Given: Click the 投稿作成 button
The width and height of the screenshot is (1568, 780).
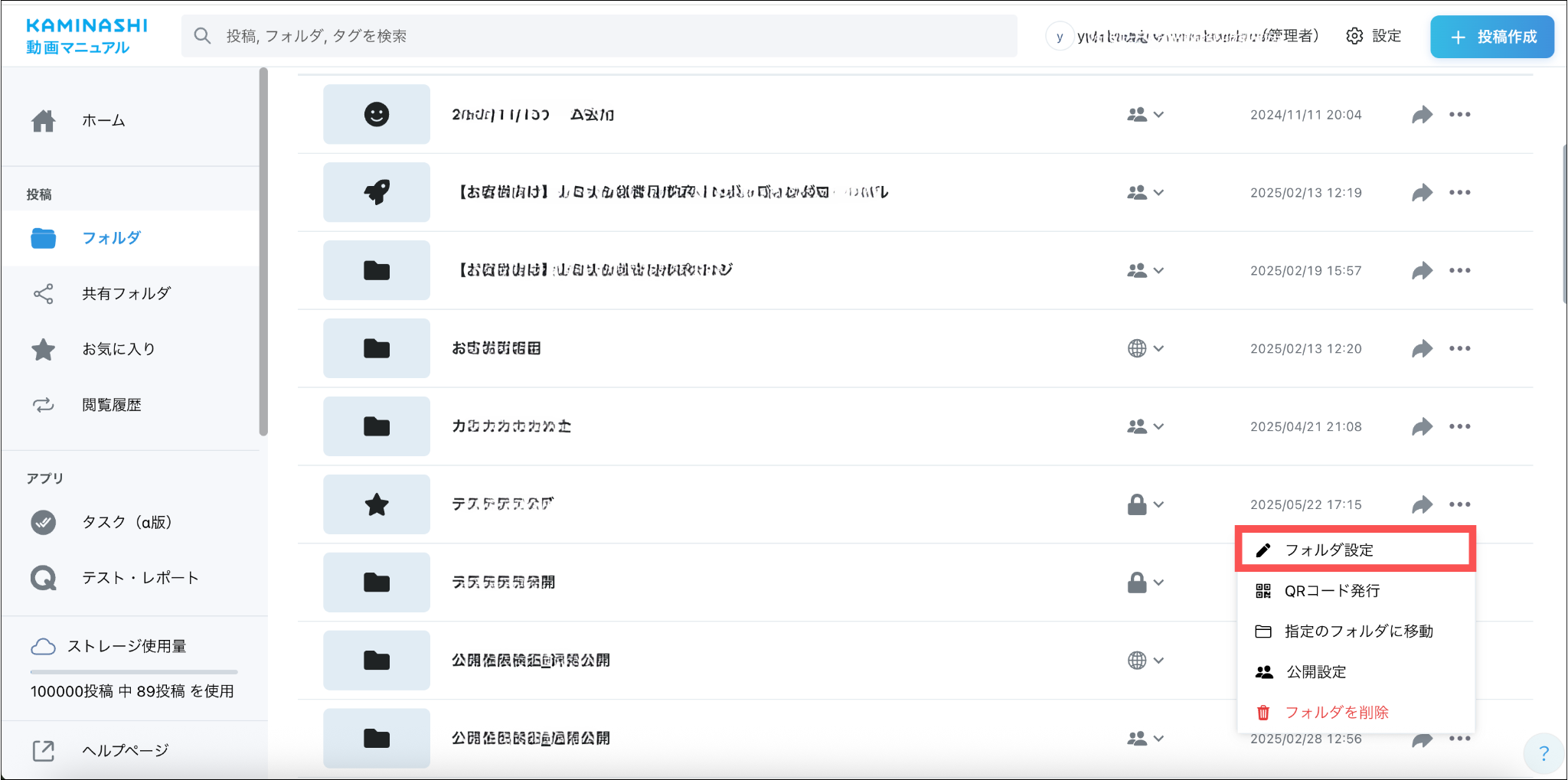Looking at the screenshot, I should point(1492,37).
